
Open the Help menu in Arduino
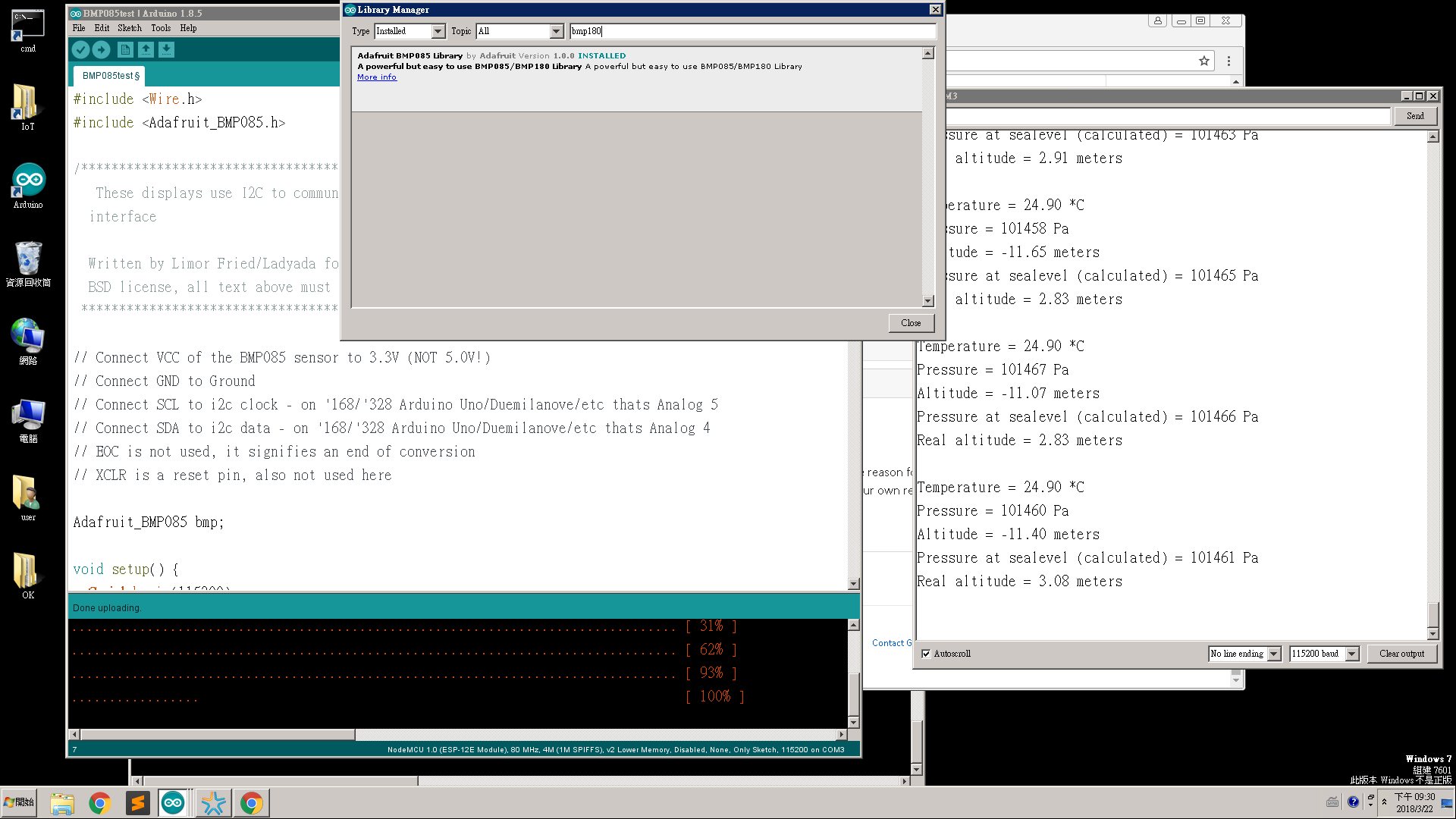[189, 28]
